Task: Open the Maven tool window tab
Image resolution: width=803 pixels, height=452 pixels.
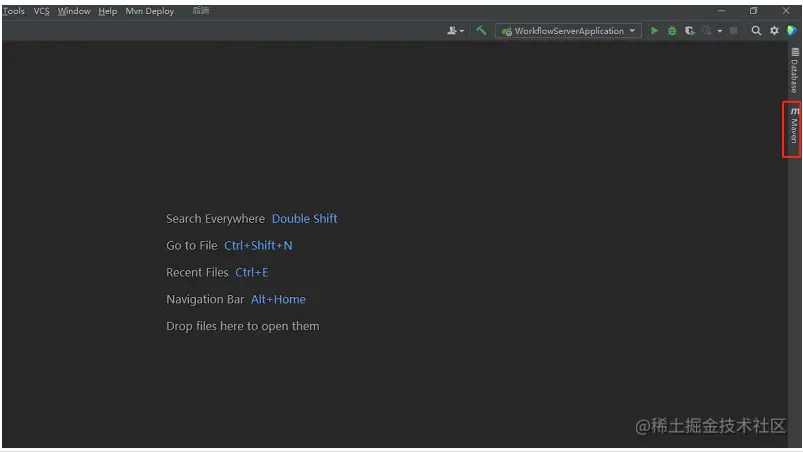Action: pyautogui.click(x=794, y=126)
